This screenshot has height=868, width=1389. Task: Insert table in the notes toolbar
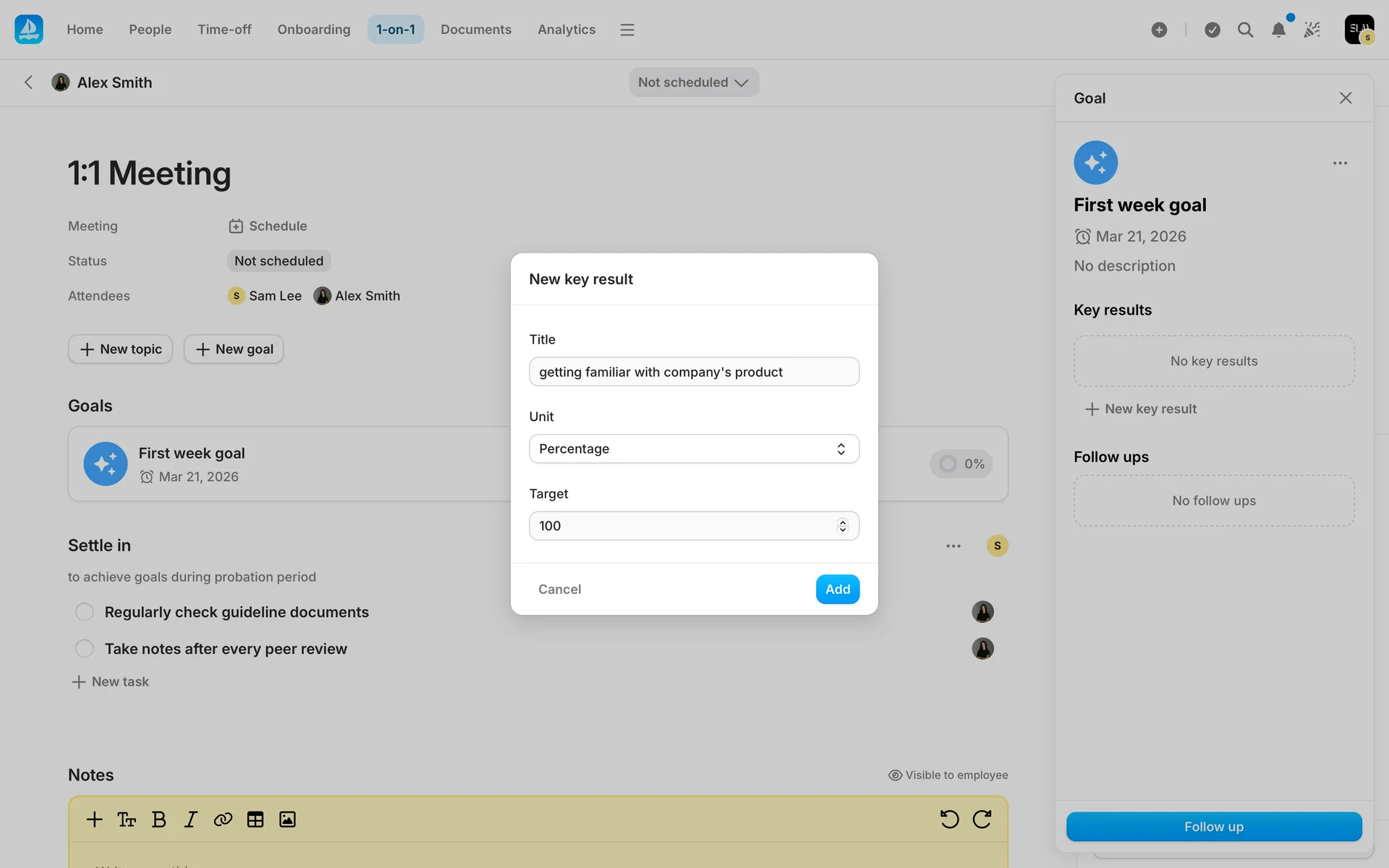(x=255, y=820)
